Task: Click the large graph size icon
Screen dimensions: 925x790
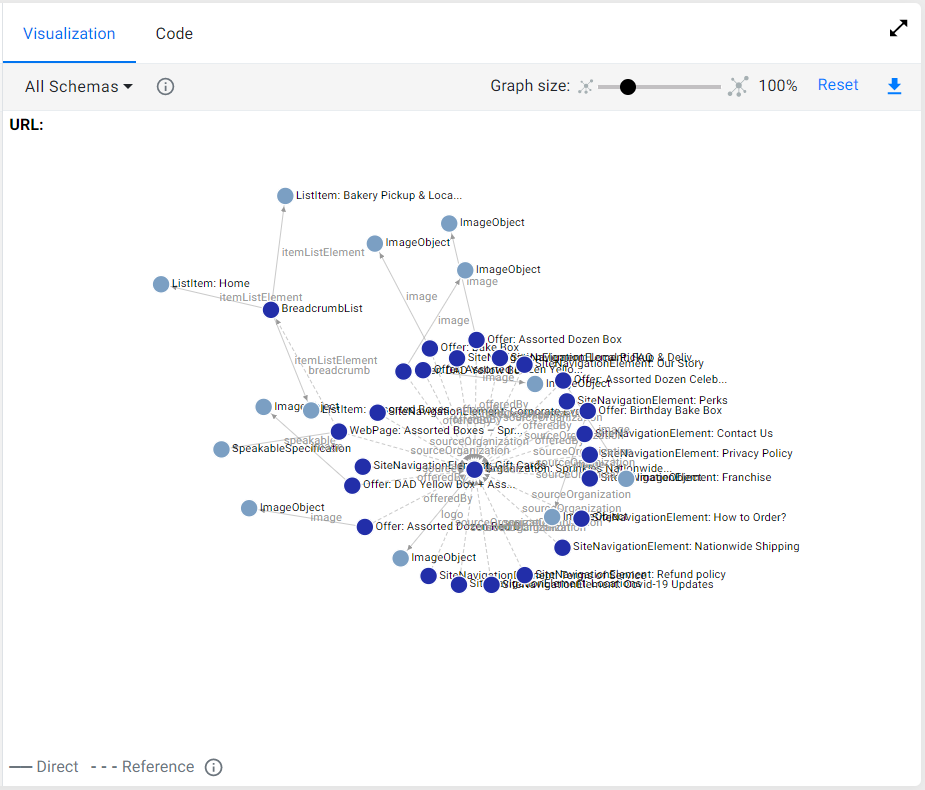Action: tap(738, 87)
